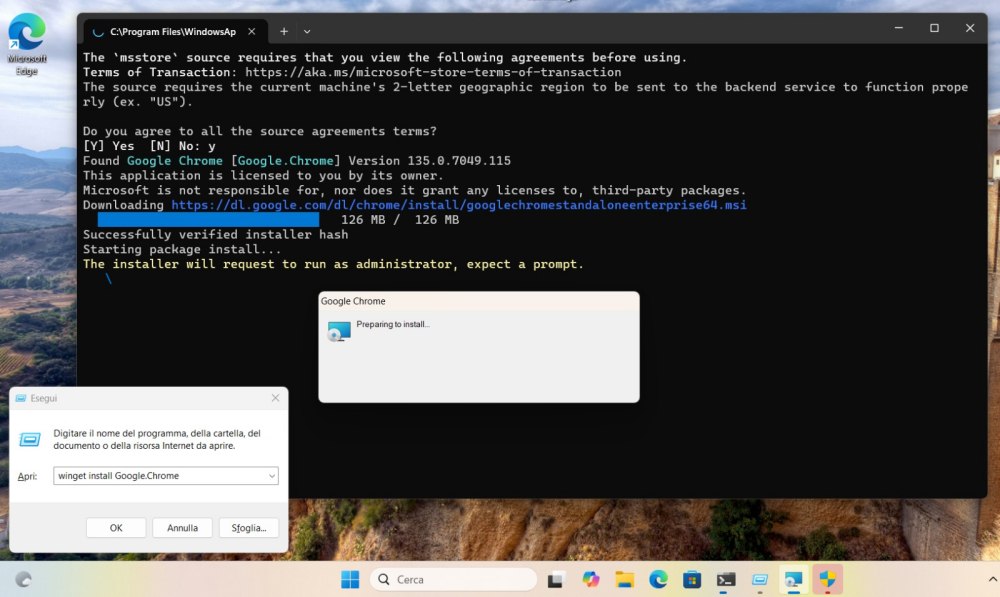Click 'Starting package install...' line
1000x597 pixels.
pos(182,249)
